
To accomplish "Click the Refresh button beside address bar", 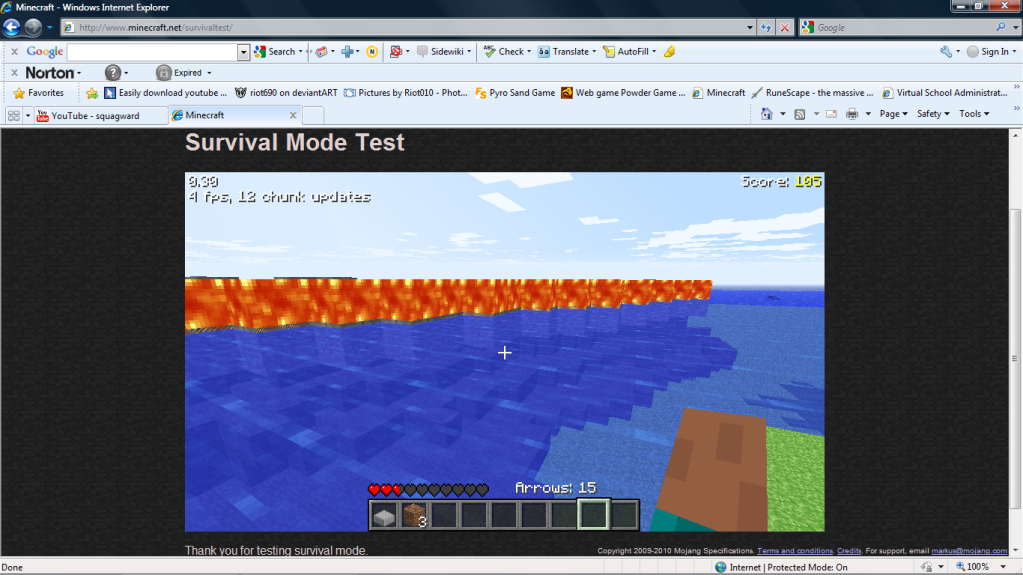I will coord(766,27).
